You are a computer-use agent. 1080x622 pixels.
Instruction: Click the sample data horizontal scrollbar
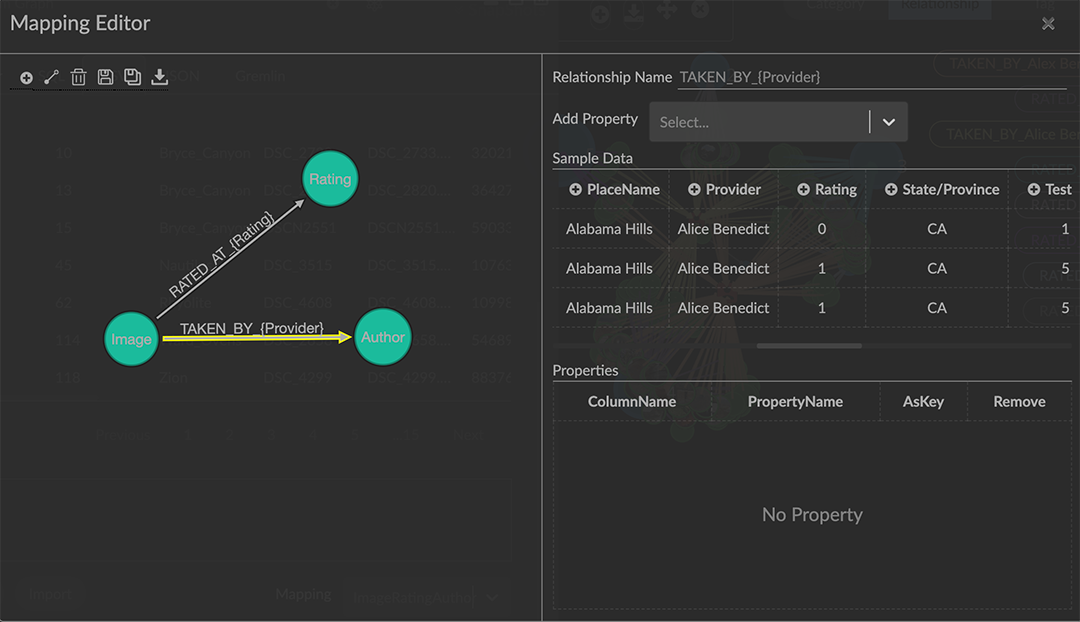click(809, 346)
